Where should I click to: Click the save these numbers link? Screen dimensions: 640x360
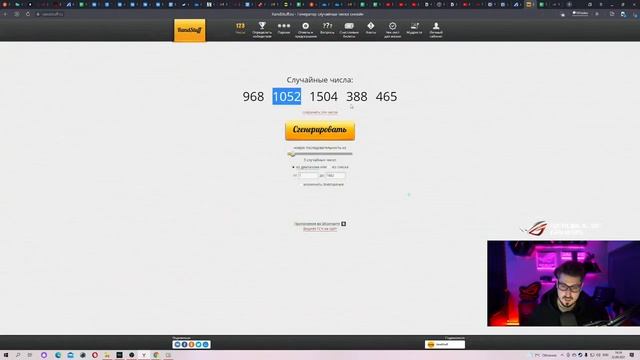320,112
